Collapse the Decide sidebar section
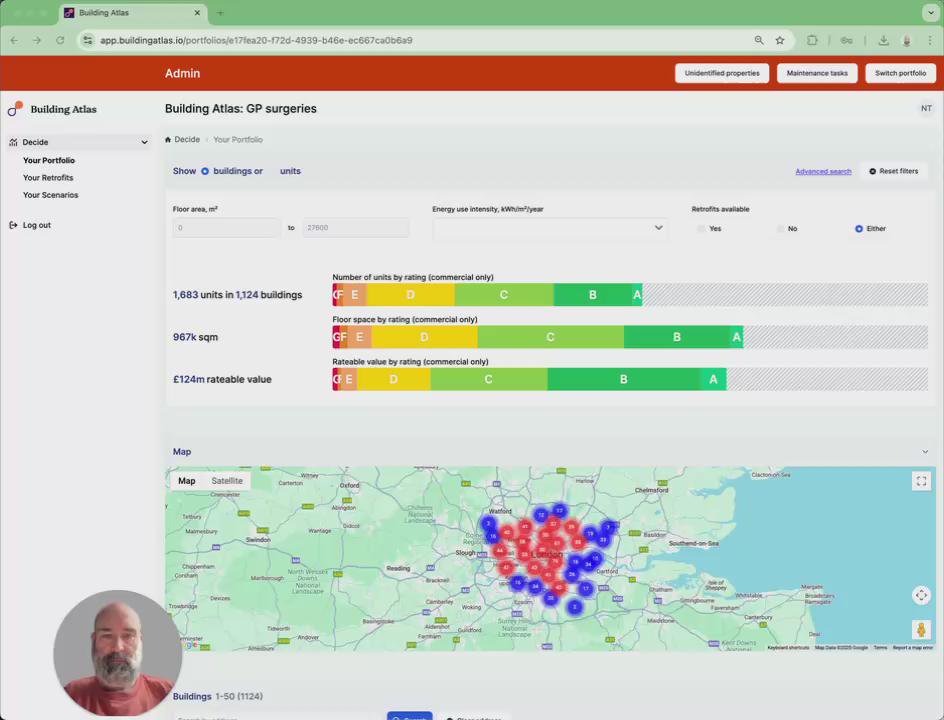Image resolution: width=944 pixels, height=720 pixels. 144,142
